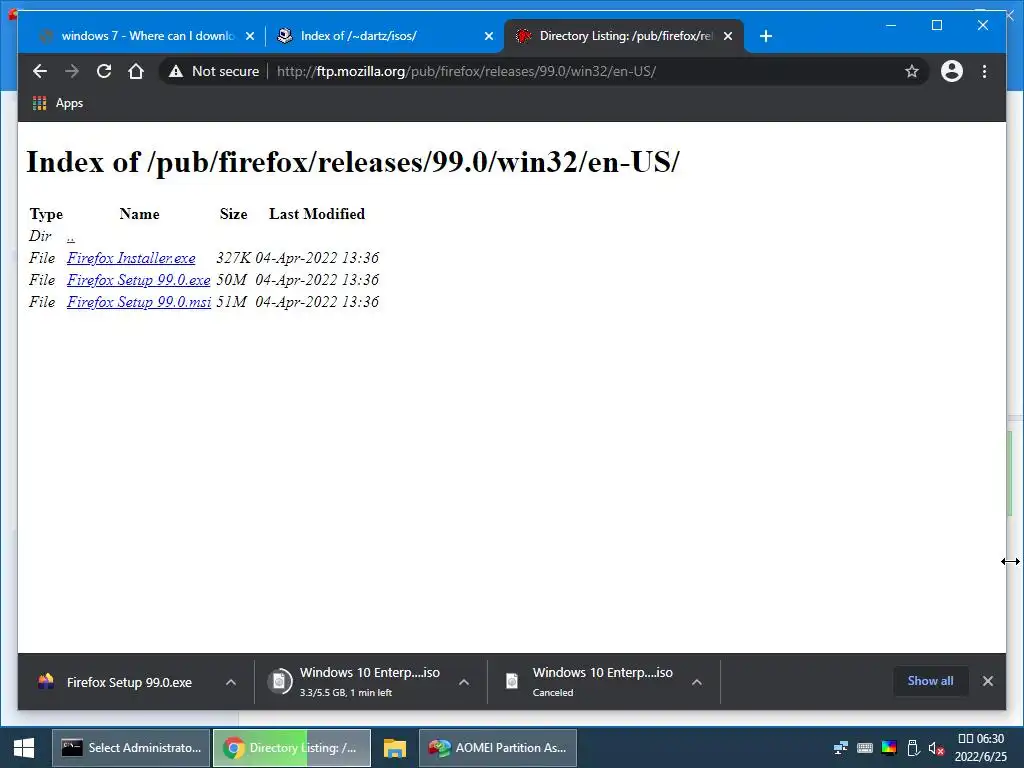The width and height of the screenshot is (1024, 768).
Task: Reload the current page
Action: [x=104, y=71]
